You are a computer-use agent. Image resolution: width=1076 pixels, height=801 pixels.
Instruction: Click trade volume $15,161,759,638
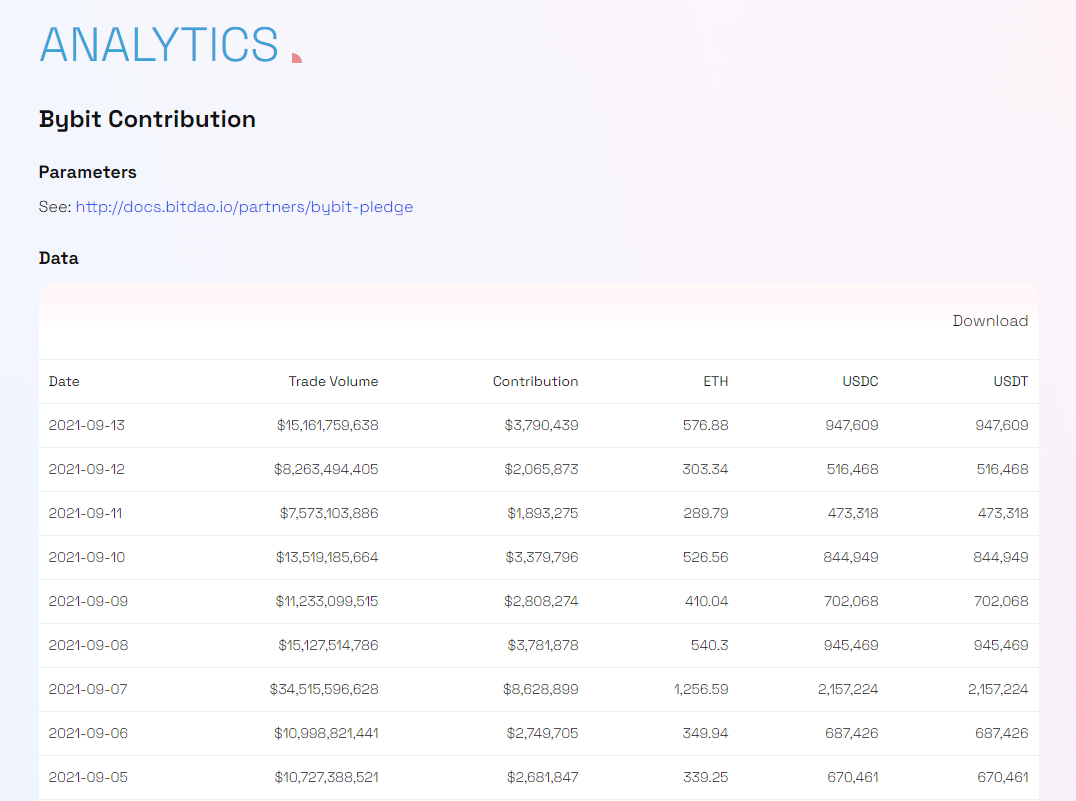pyautogui.click(x=327, y=426)
